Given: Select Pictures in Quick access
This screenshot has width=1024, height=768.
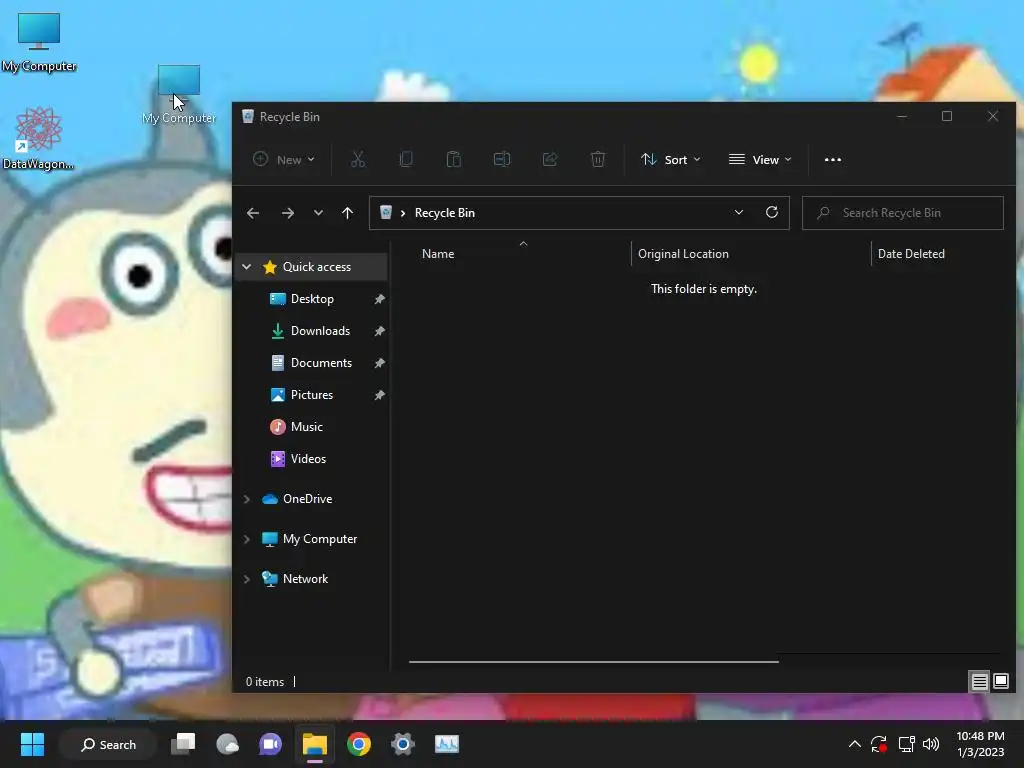Looking at the screenshot, I should coord(312,395).
